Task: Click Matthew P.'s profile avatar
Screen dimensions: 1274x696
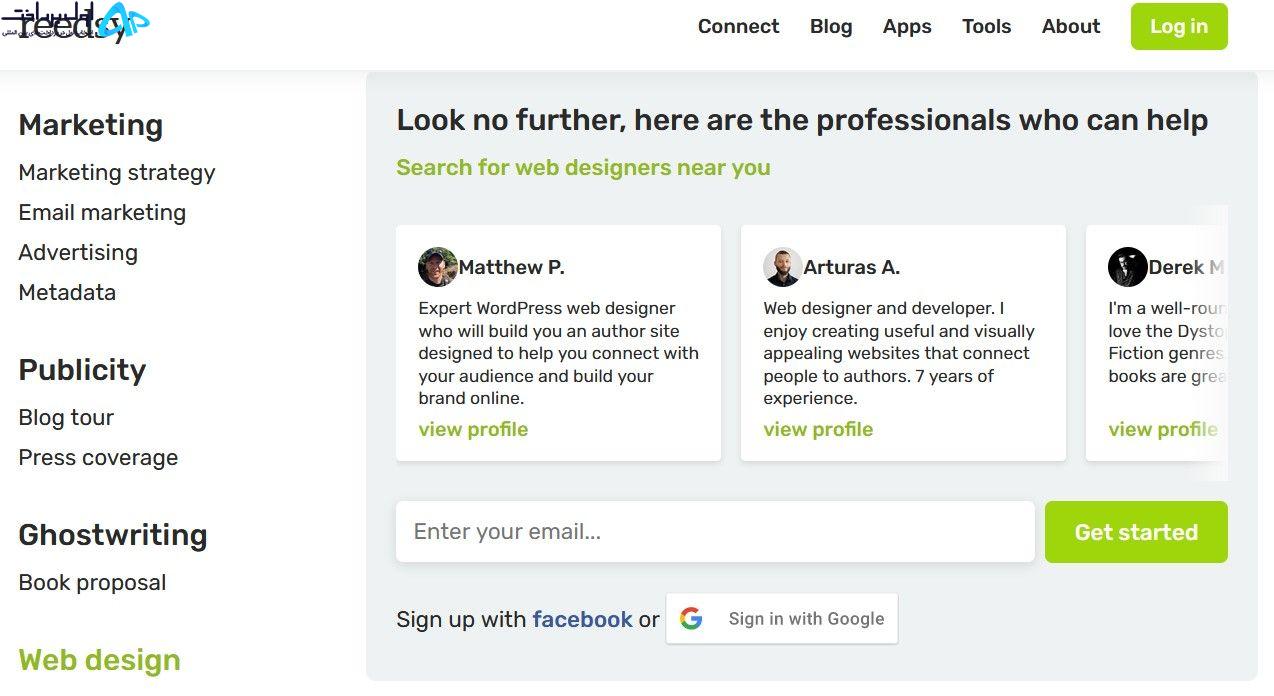Action: point(438,267)
